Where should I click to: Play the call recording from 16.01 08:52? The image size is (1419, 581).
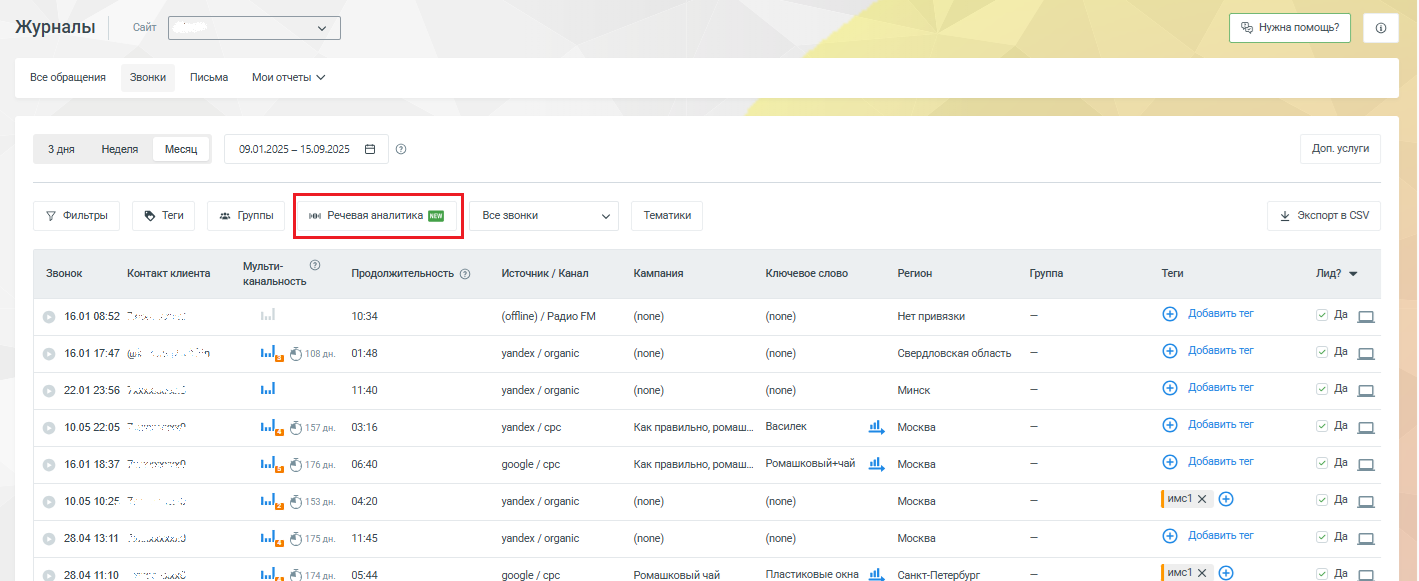click(49, 317)
